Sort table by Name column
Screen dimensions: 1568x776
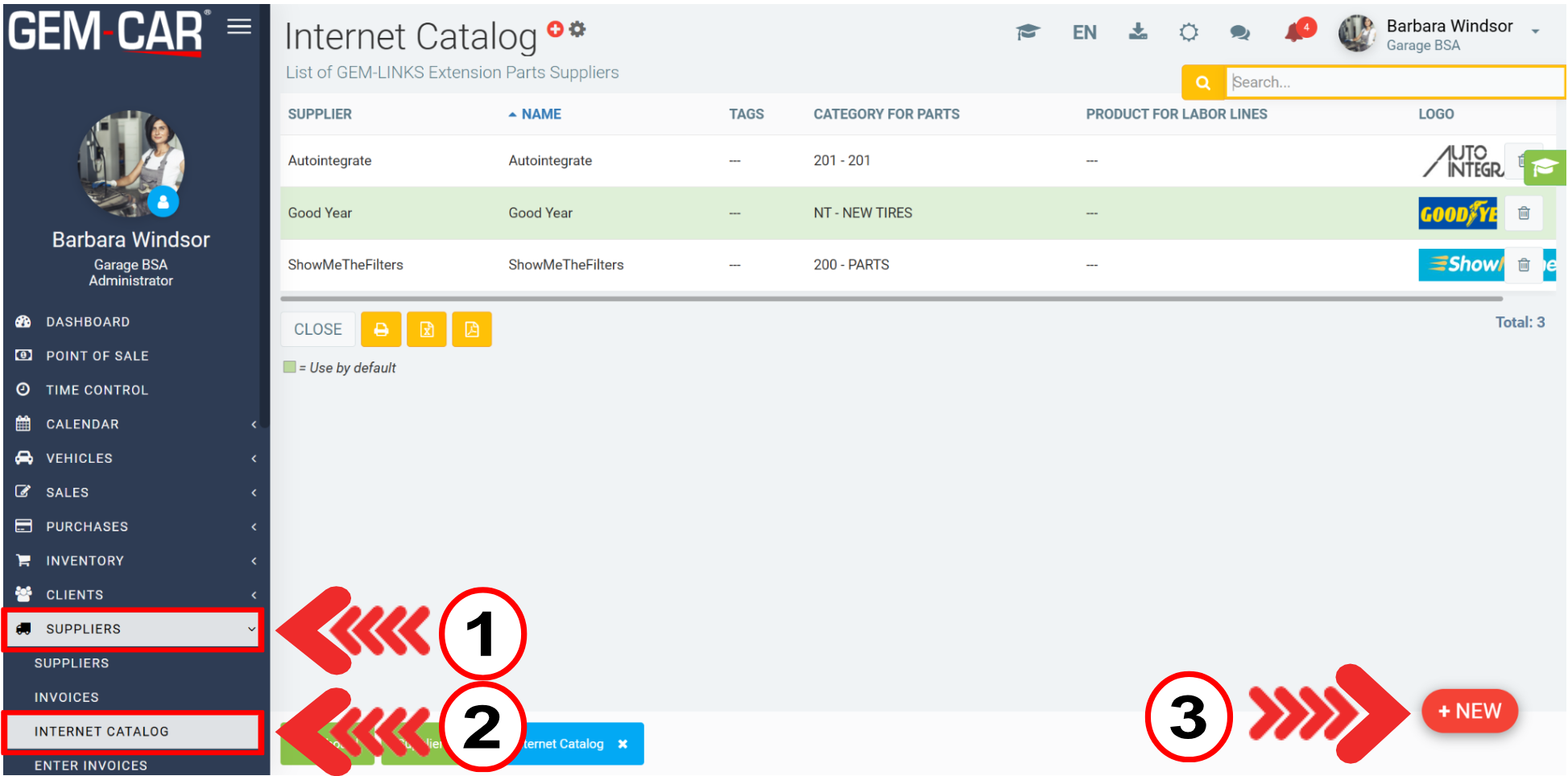[540, 114]
